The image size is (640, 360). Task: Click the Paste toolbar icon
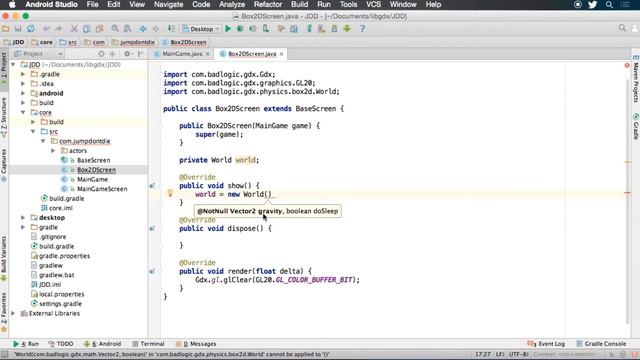pyautogui.click(x=99, y=29)
